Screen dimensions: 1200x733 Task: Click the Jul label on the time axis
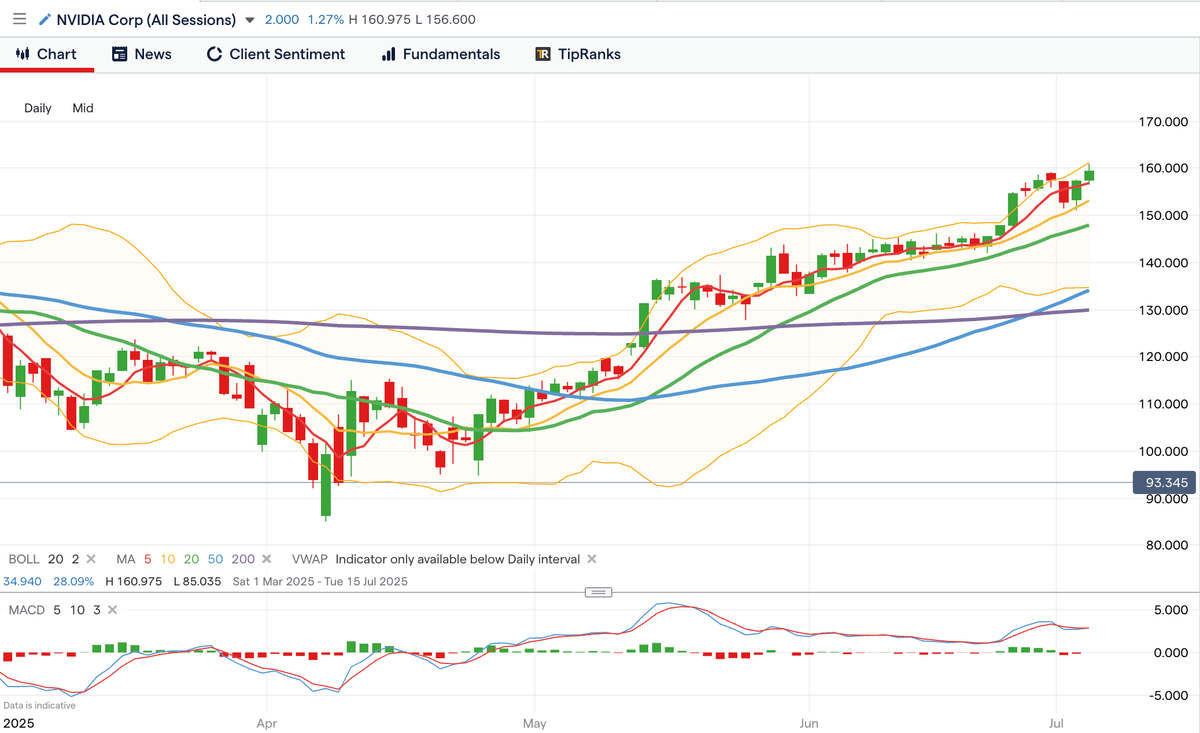(x=1058, y=721)
